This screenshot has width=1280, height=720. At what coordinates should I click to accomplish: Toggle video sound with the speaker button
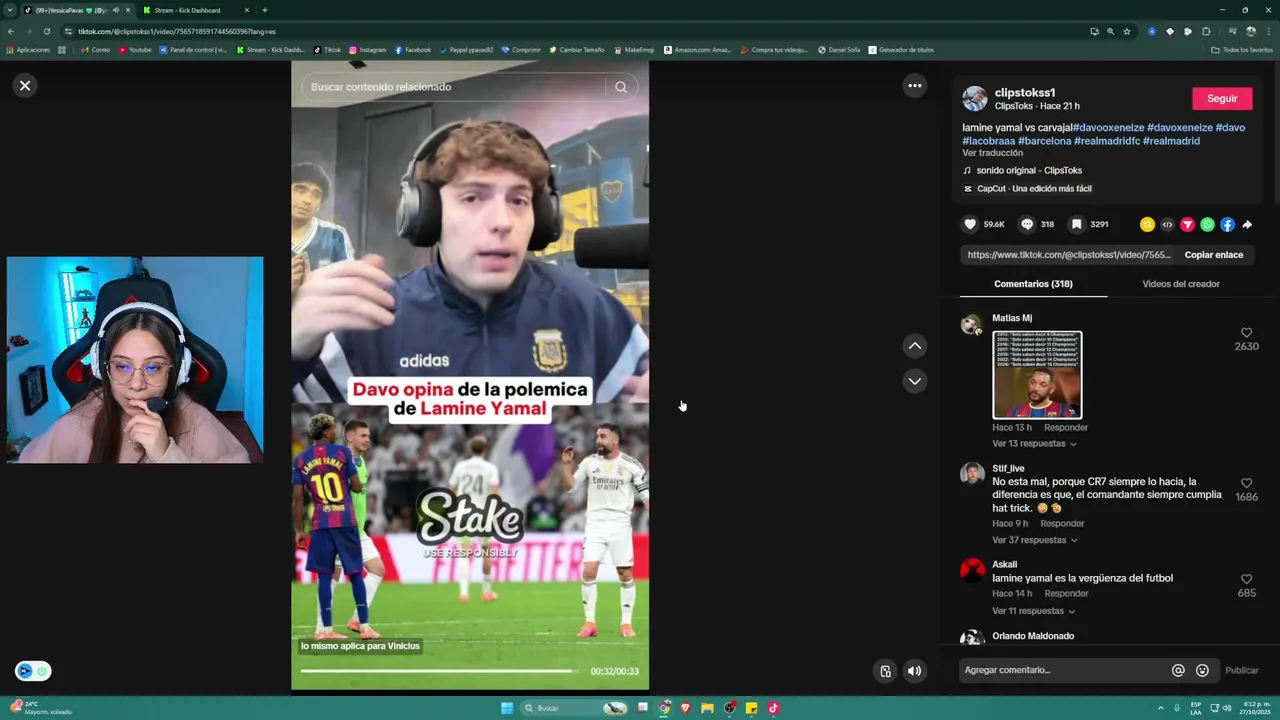(x=914, y=671)
